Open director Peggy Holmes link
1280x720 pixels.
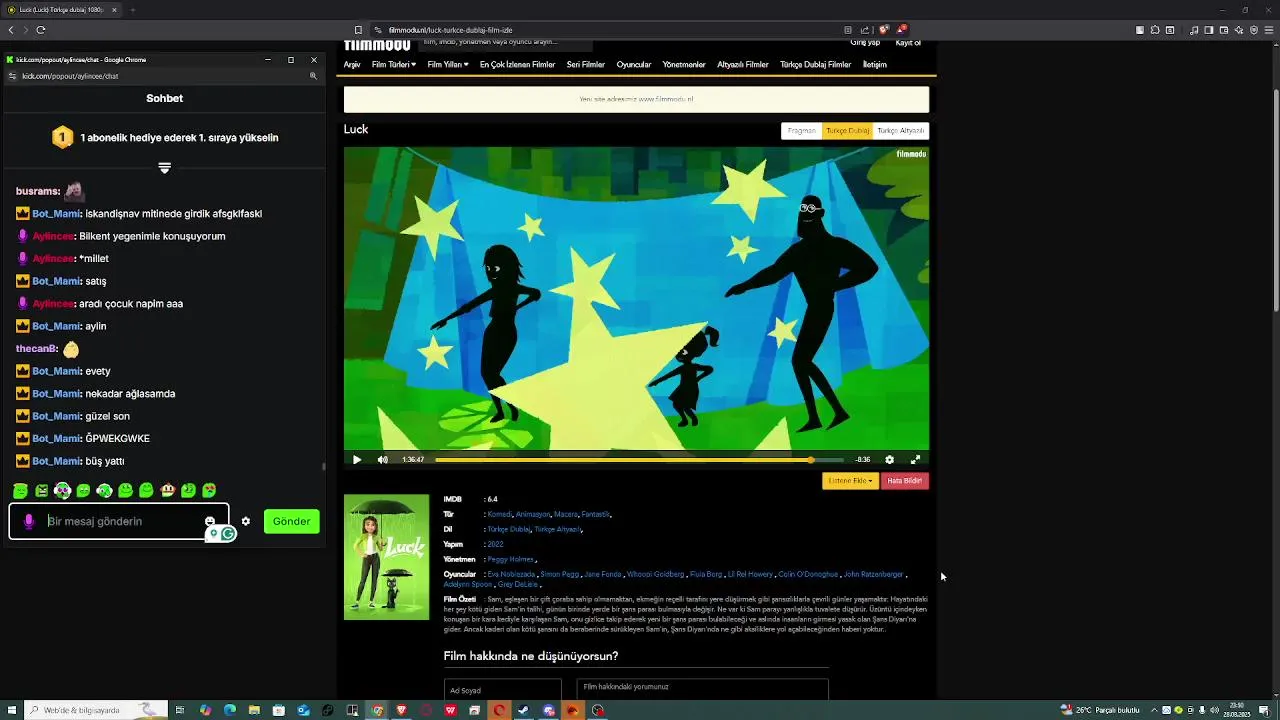coord(511,559)
